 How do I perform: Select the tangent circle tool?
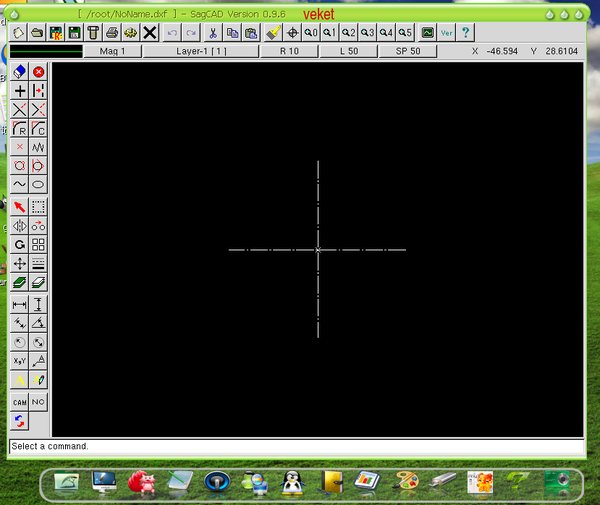(x=38, y=166)
